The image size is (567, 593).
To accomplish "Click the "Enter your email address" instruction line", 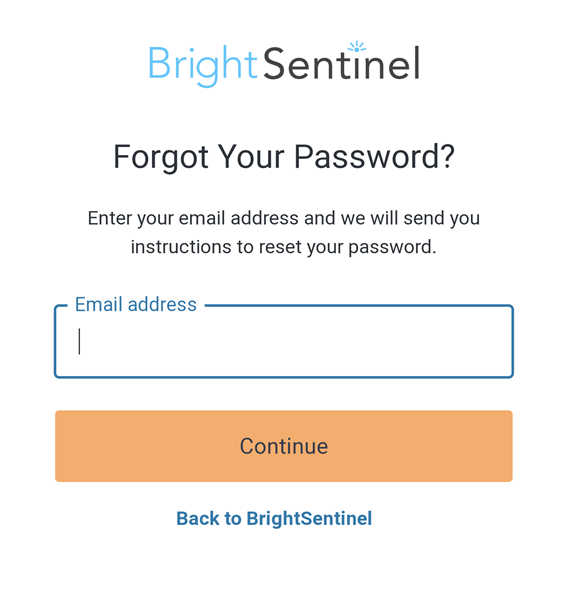I will point(284,219).
